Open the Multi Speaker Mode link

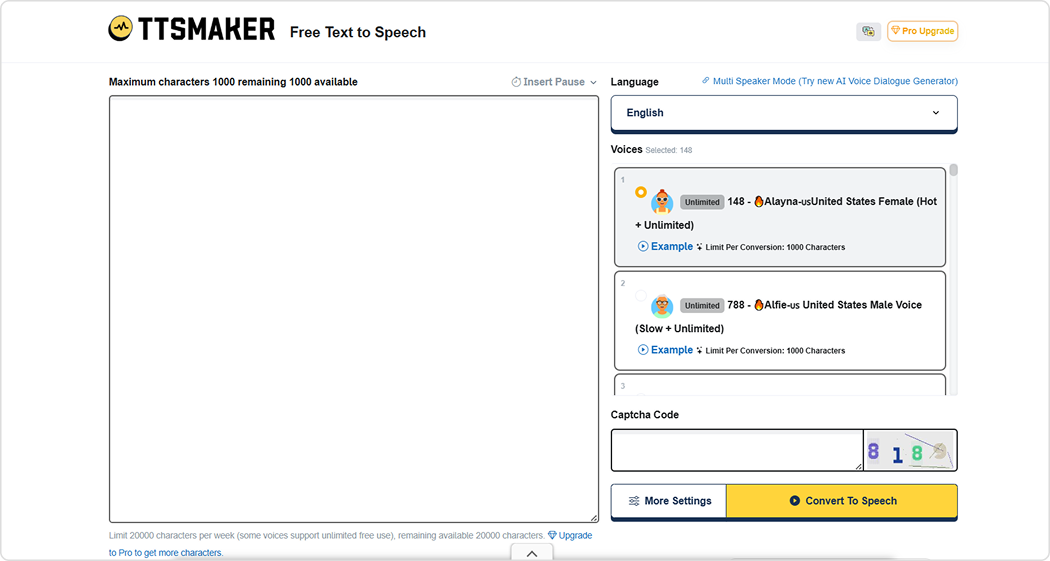click(x=830, y=81)
